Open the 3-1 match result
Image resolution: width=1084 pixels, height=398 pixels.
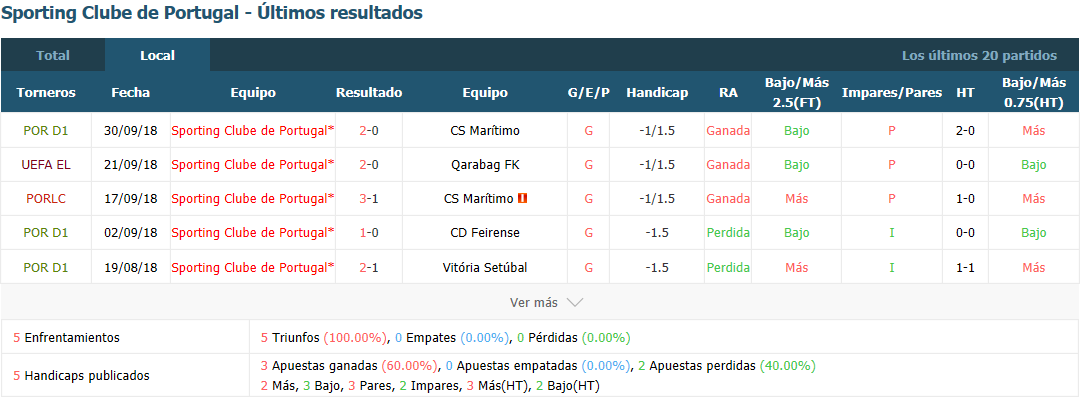click(369, 198)
